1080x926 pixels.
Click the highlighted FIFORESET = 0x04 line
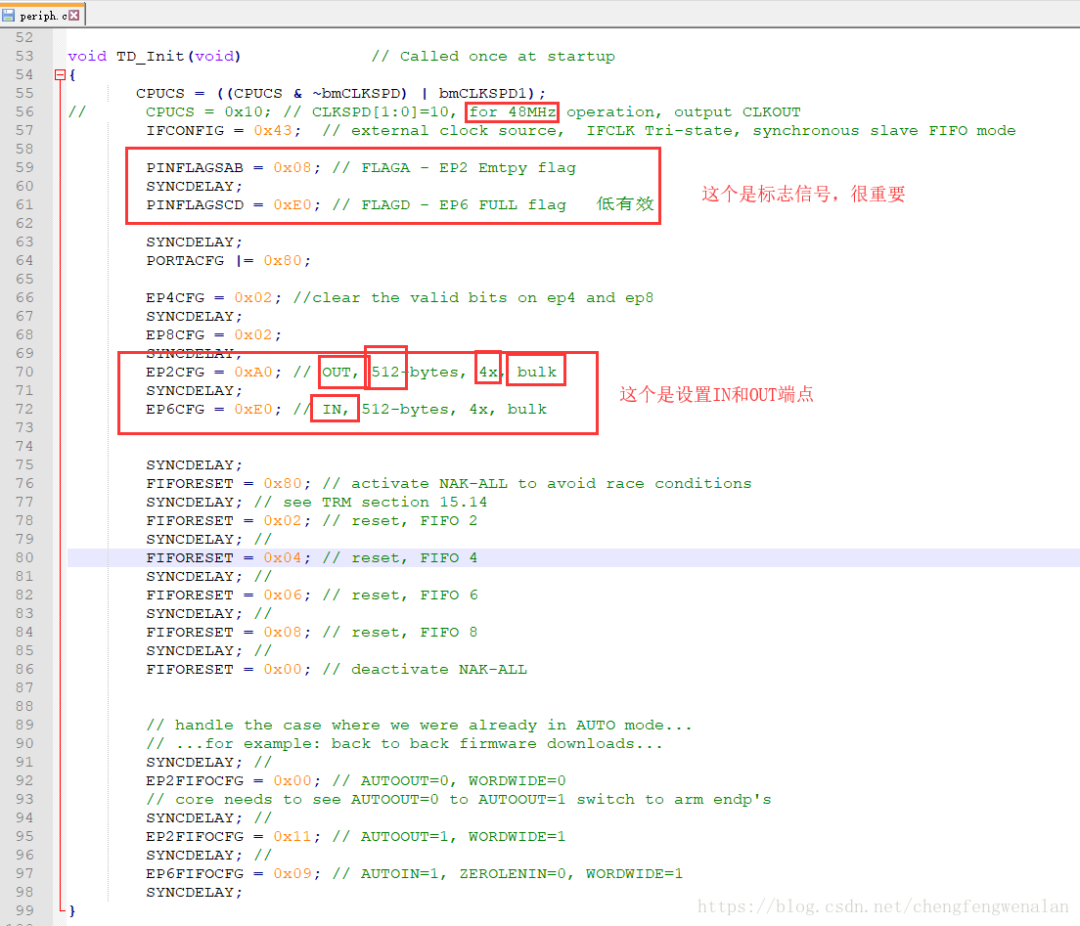tap(250, 557)
